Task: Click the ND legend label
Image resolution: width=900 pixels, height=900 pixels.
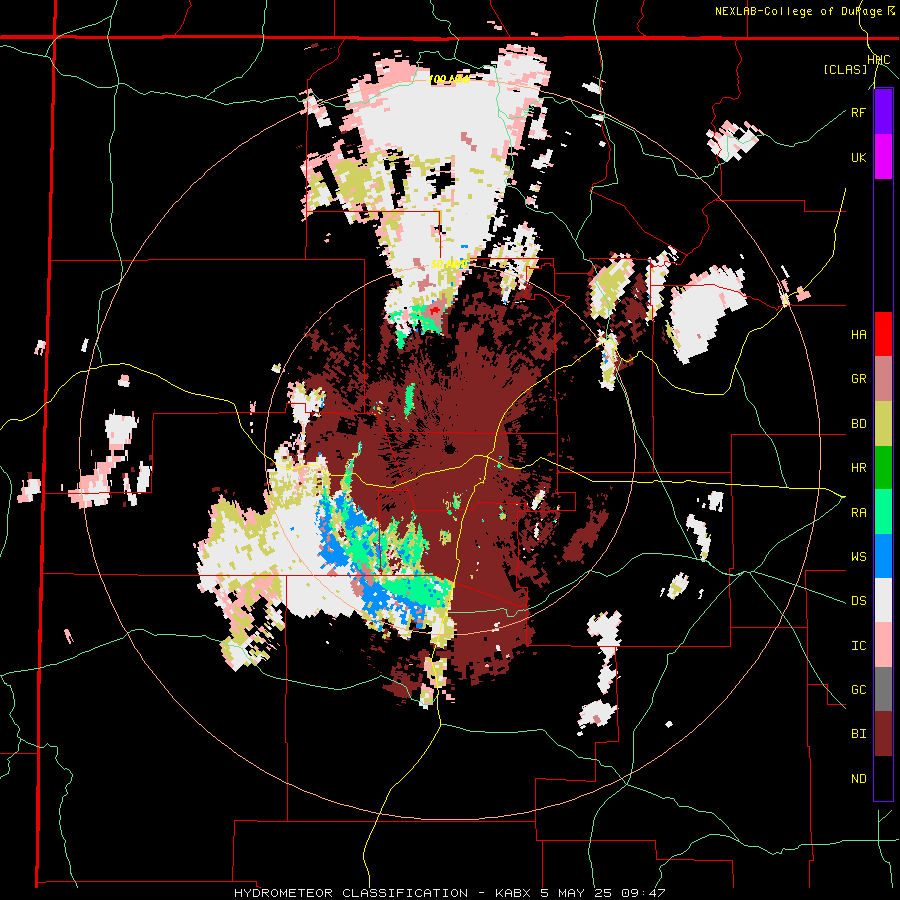Action: (x=858, y=779)
